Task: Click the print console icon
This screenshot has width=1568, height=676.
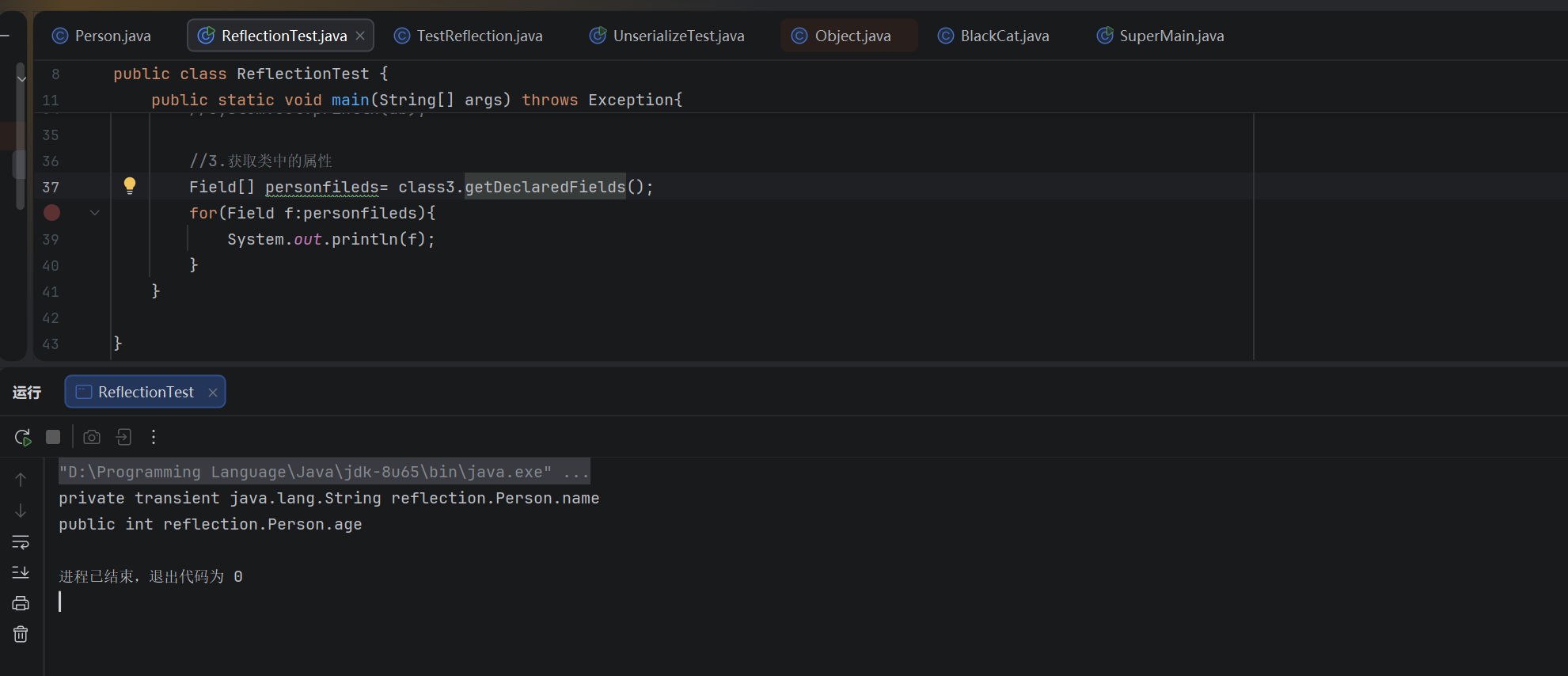Action: coord(21,603)
